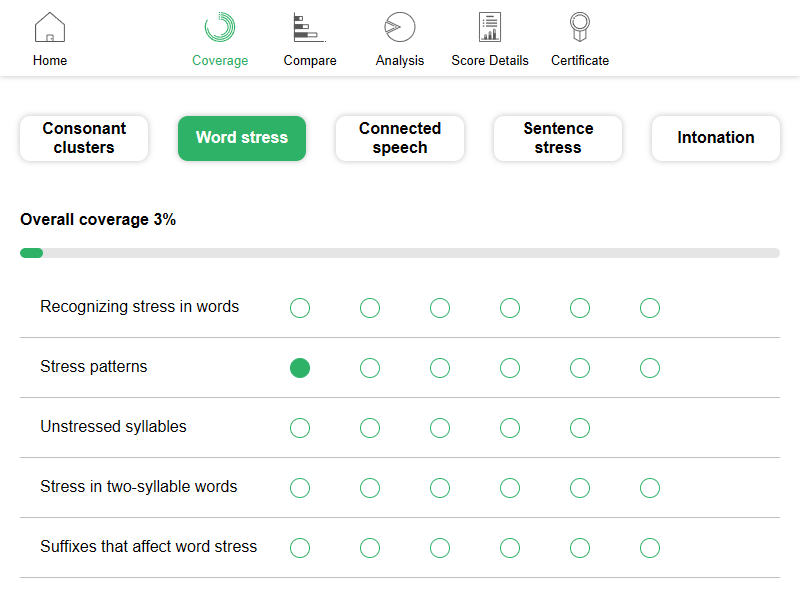Screen dimensions: 800x600
Task: Select last circle in Unstressed syllables row
Action: click(x=580, y=428)
